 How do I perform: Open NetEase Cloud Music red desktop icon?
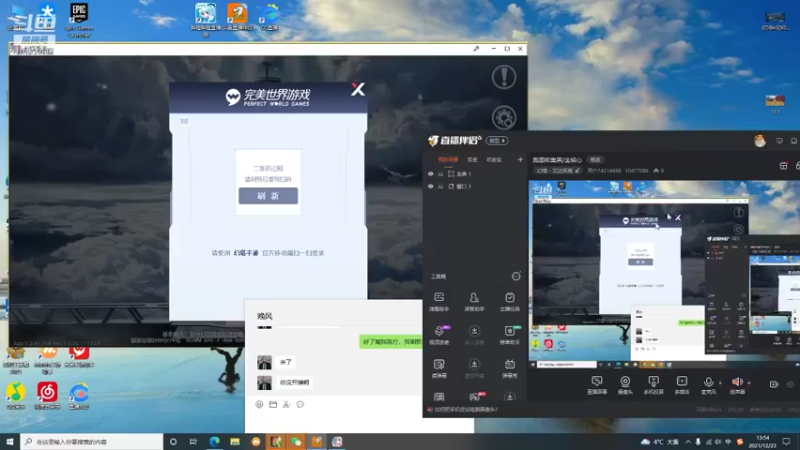pos(47,396)
